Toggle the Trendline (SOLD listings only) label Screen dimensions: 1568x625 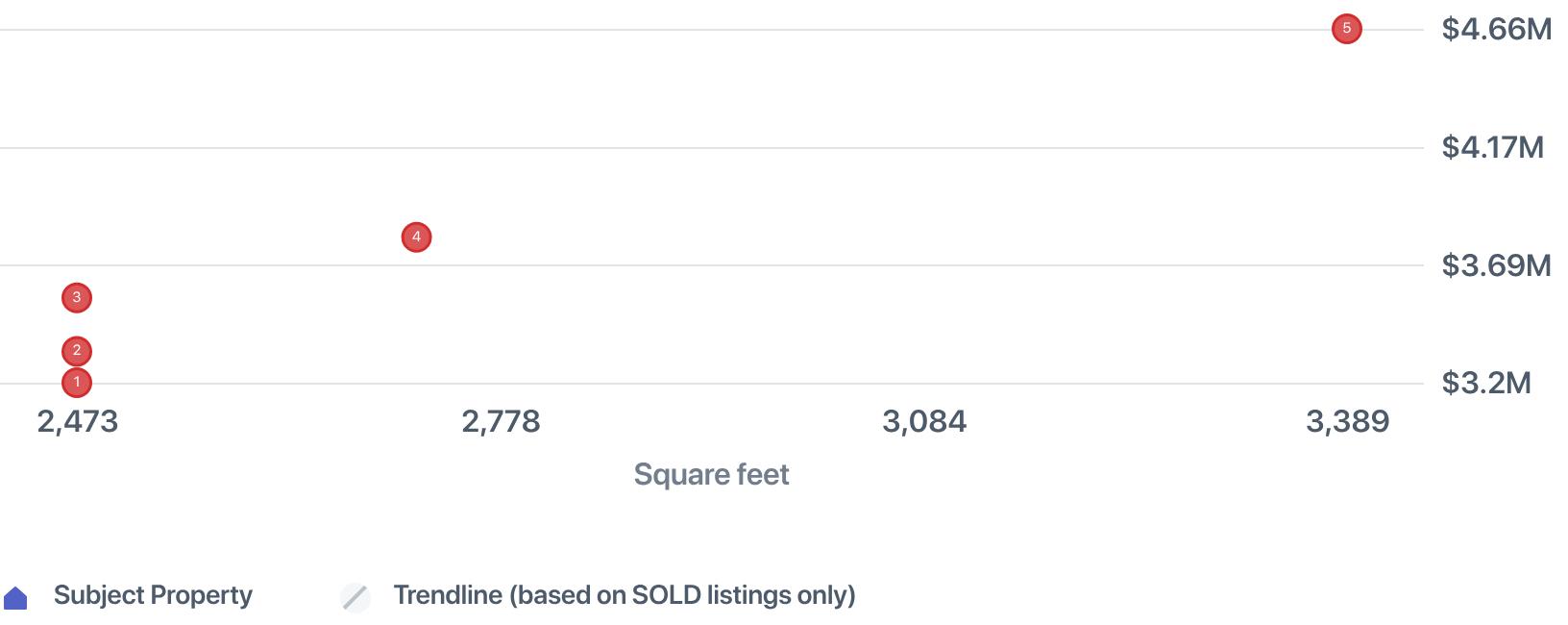click(624, 595)
